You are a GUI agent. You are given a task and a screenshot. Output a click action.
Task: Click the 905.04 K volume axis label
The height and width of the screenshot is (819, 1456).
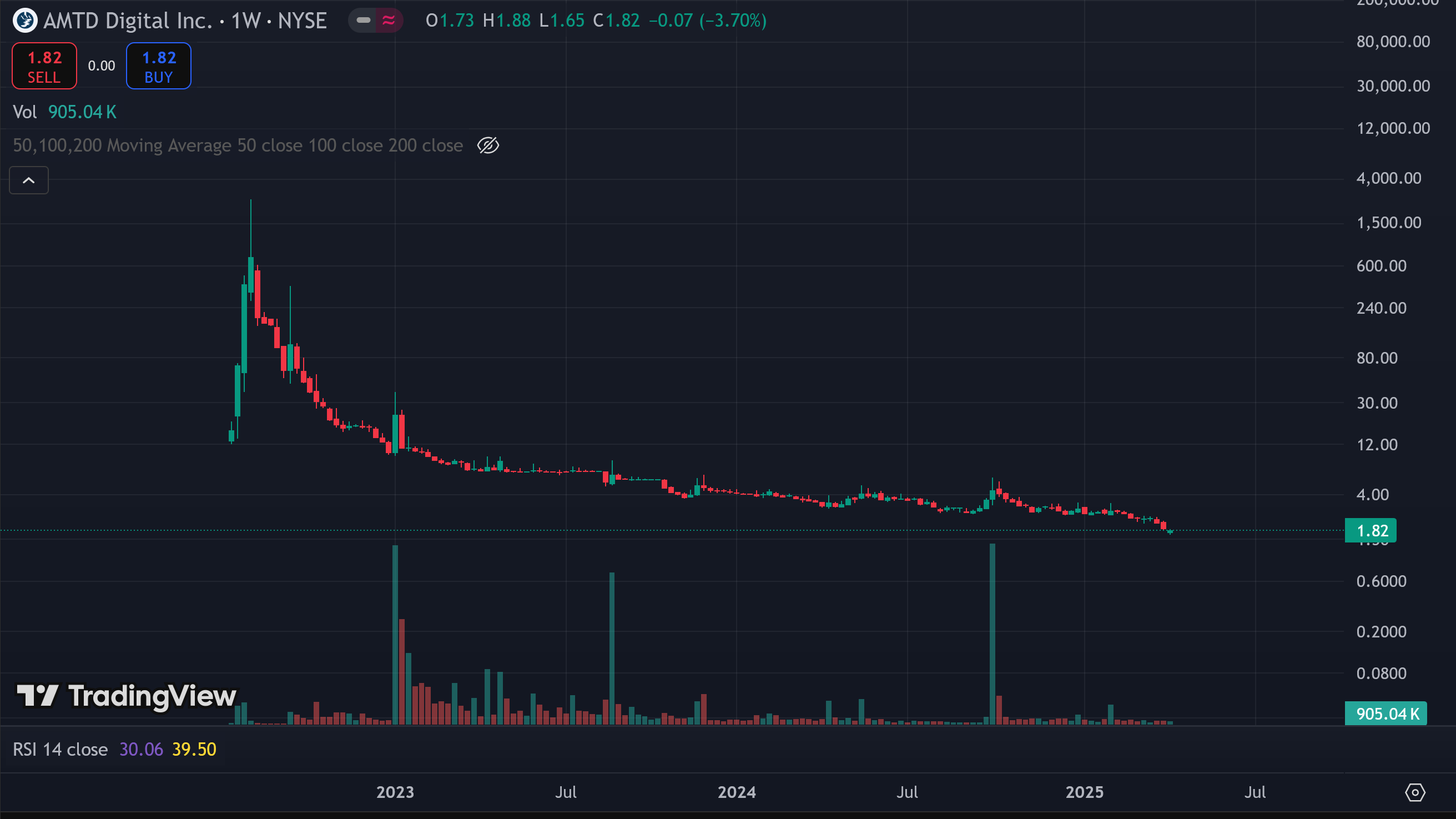tap(1387, 714)
